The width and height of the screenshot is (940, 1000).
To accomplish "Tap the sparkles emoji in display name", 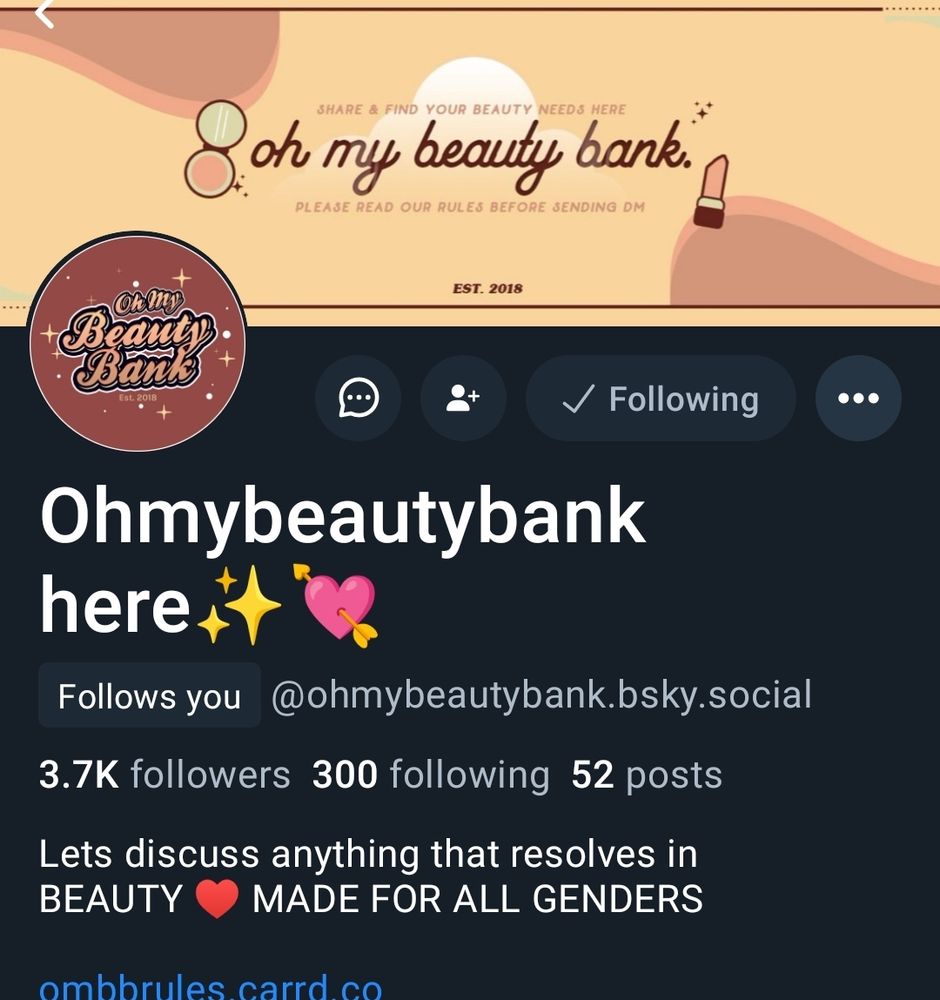I will click(x=239, y=605).
